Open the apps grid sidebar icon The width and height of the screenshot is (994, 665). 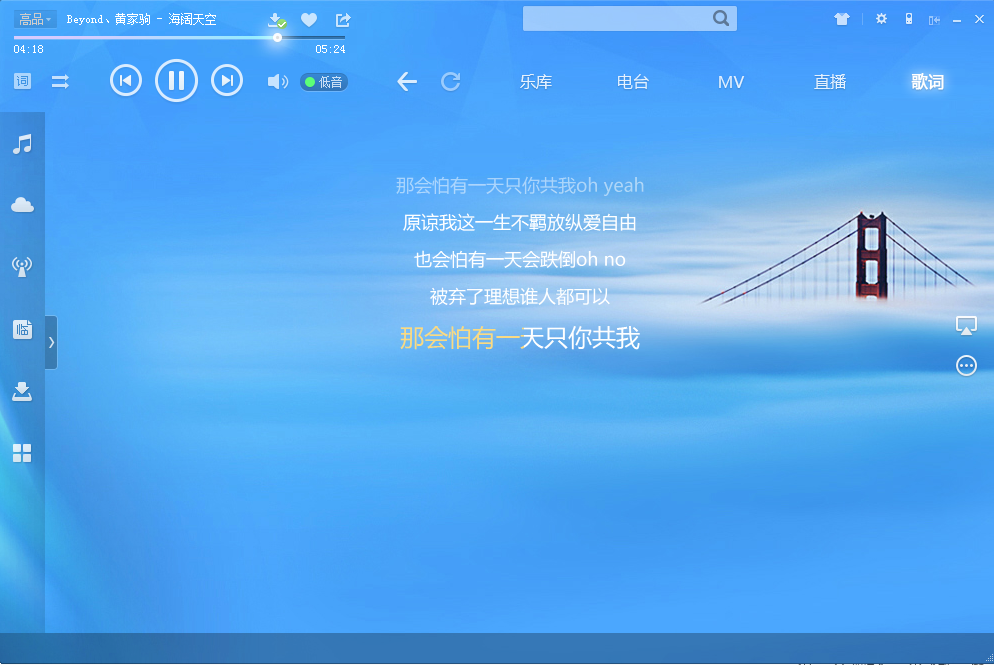click(22, 453)
